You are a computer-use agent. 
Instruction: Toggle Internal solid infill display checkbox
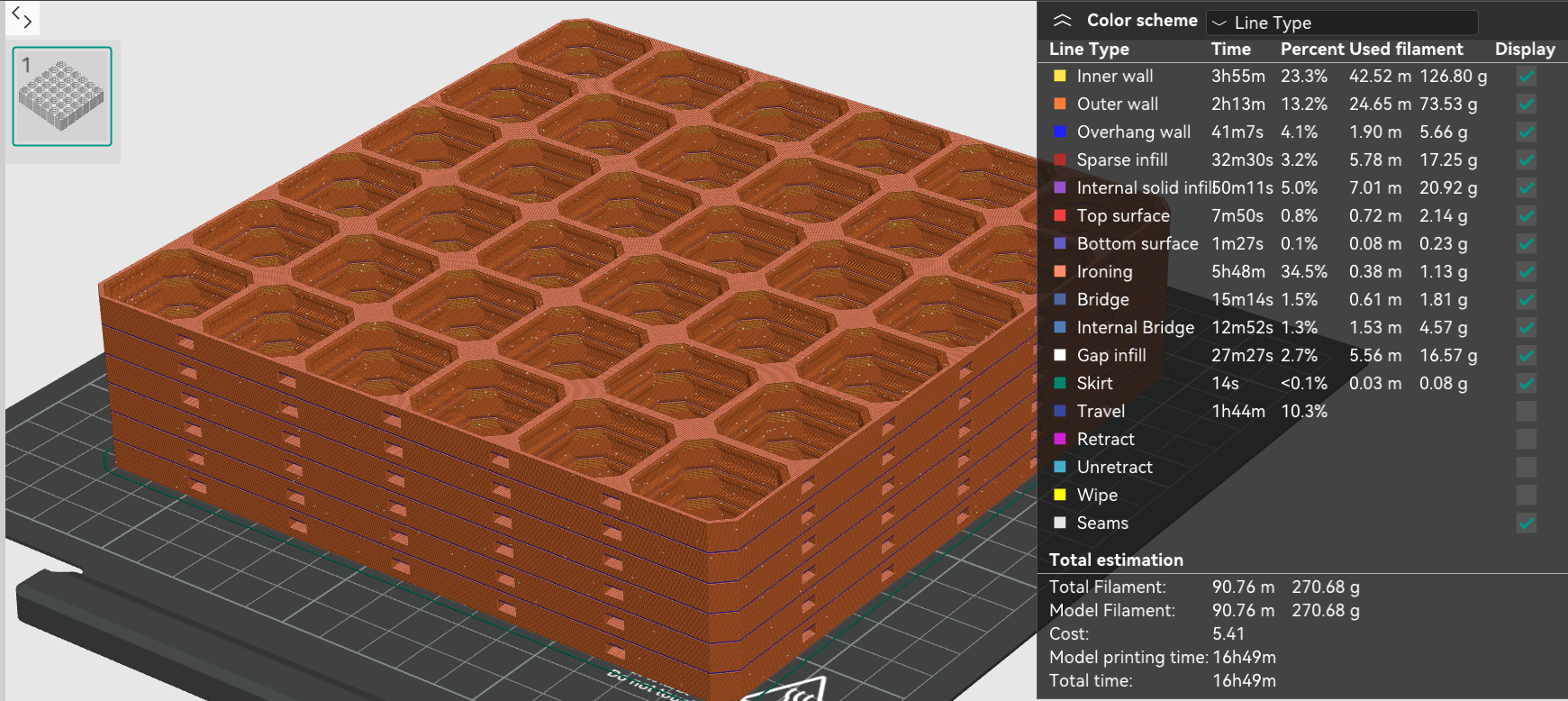(x=1526, y=188)
